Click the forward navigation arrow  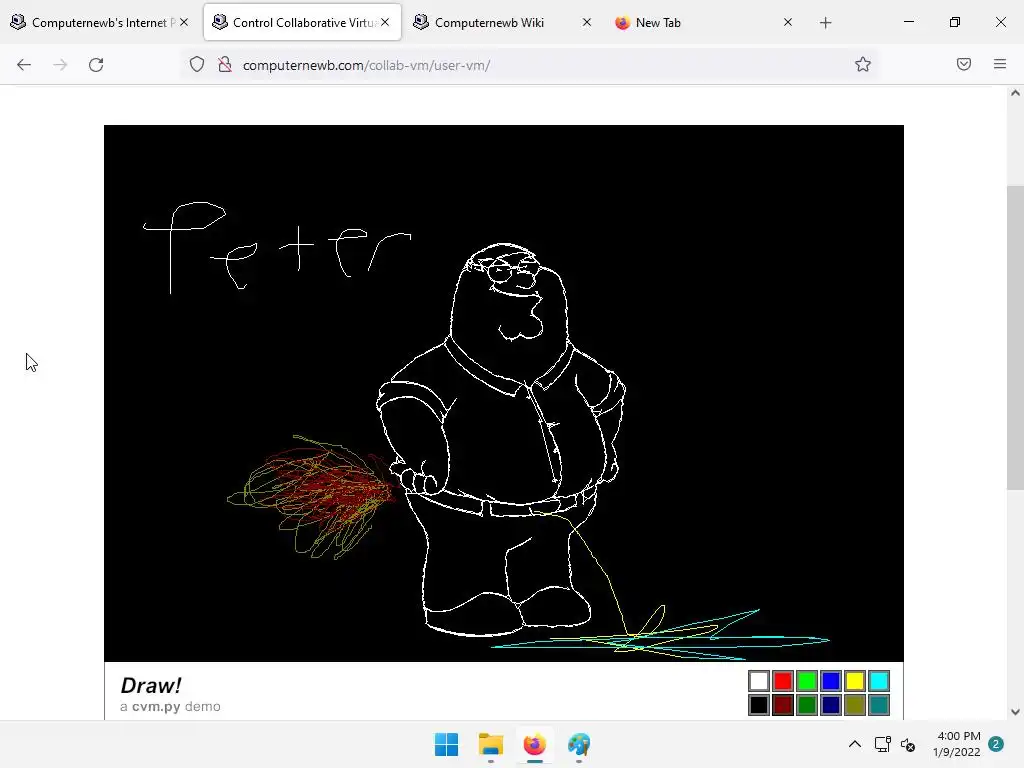coord(60,65)
